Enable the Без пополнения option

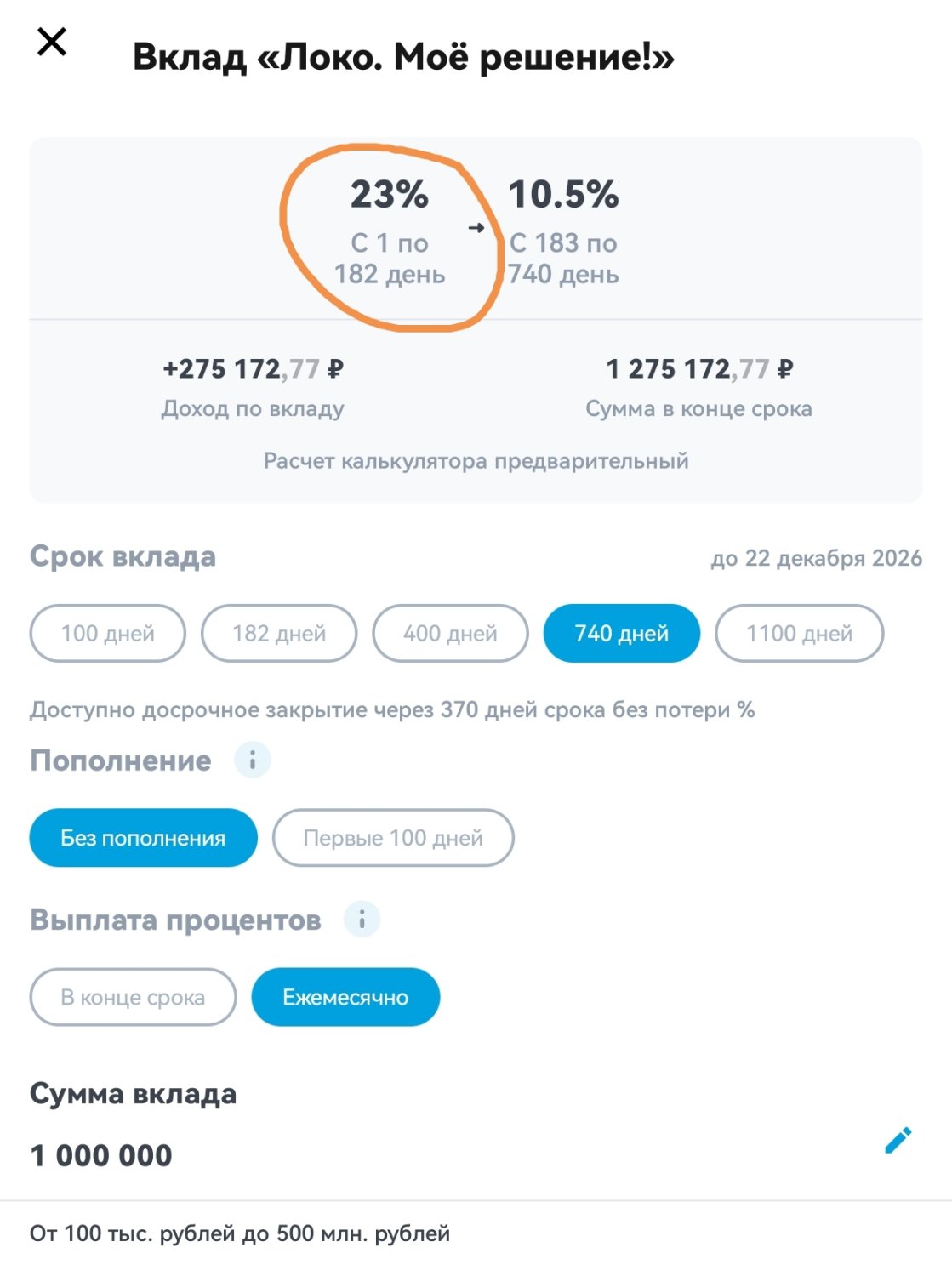(x=143, y=838)
